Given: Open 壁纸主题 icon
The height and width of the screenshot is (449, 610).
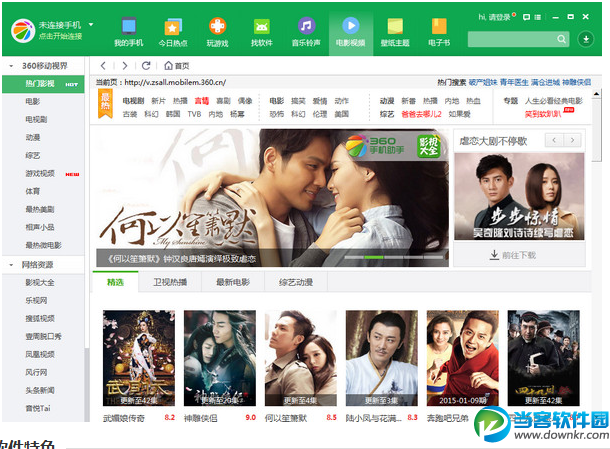Looking at the screenshot, I should point(395,26).
